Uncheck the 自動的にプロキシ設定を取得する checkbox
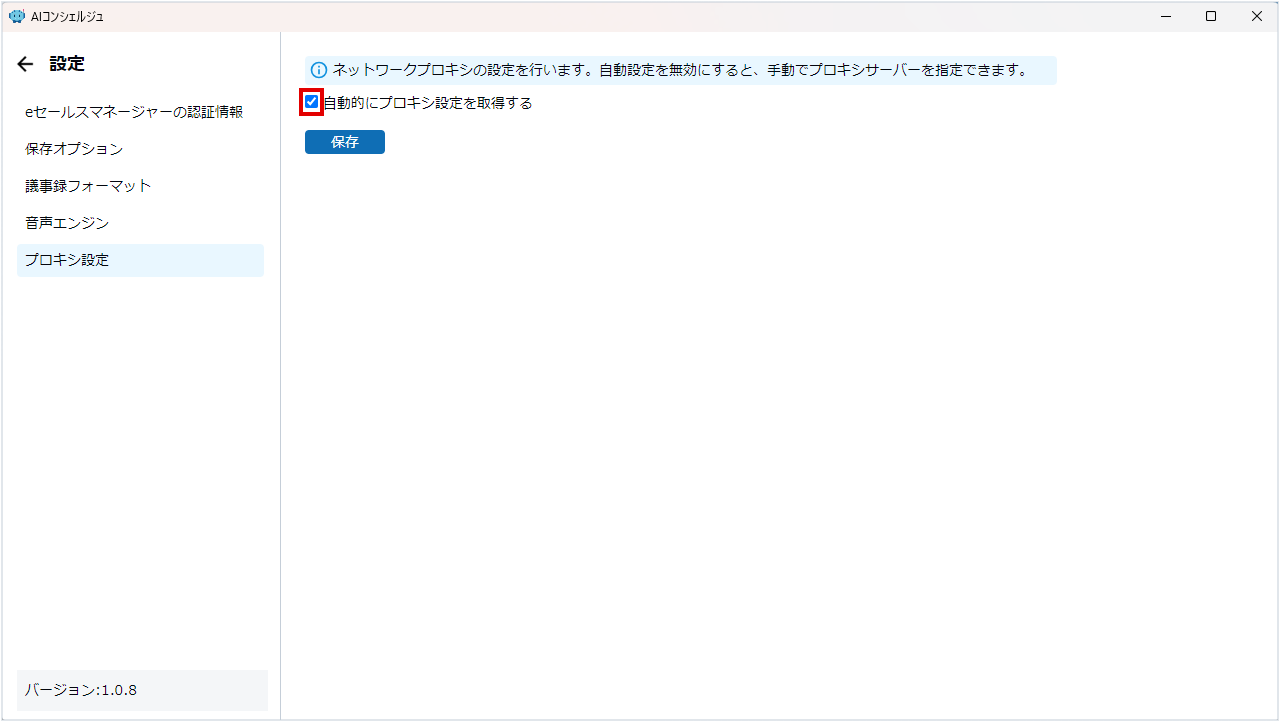Viewport: 1280px width, 722px height. click(312, 102)
